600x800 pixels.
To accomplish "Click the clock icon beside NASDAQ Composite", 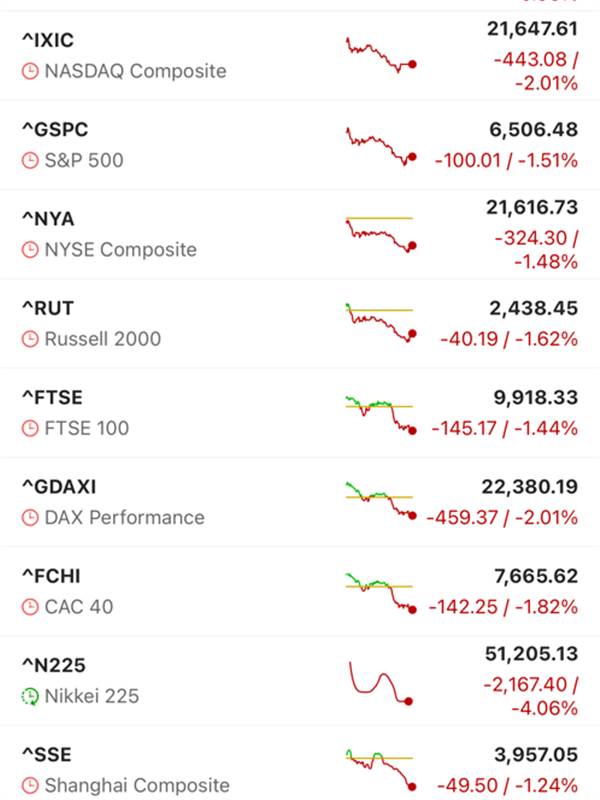I will (30, 71).
